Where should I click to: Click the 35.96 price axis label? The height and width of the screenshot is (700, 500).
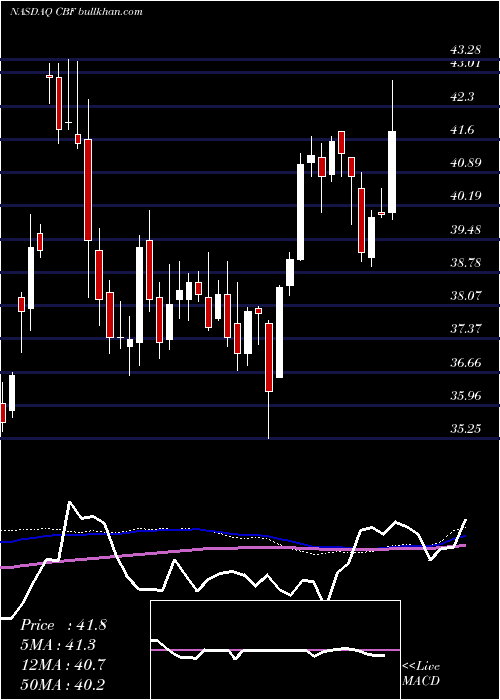coord(466,396)
